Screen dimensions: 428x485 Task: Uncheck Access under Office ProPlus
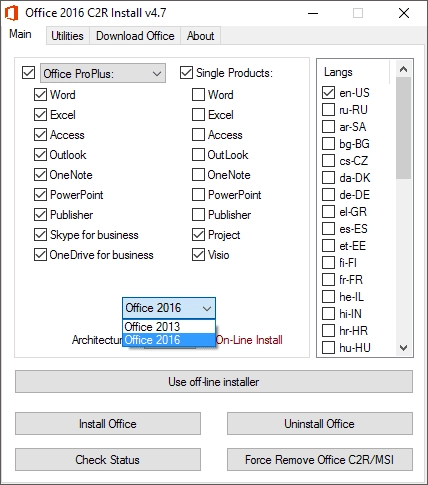pyautogui.click(x=40, y=135)
